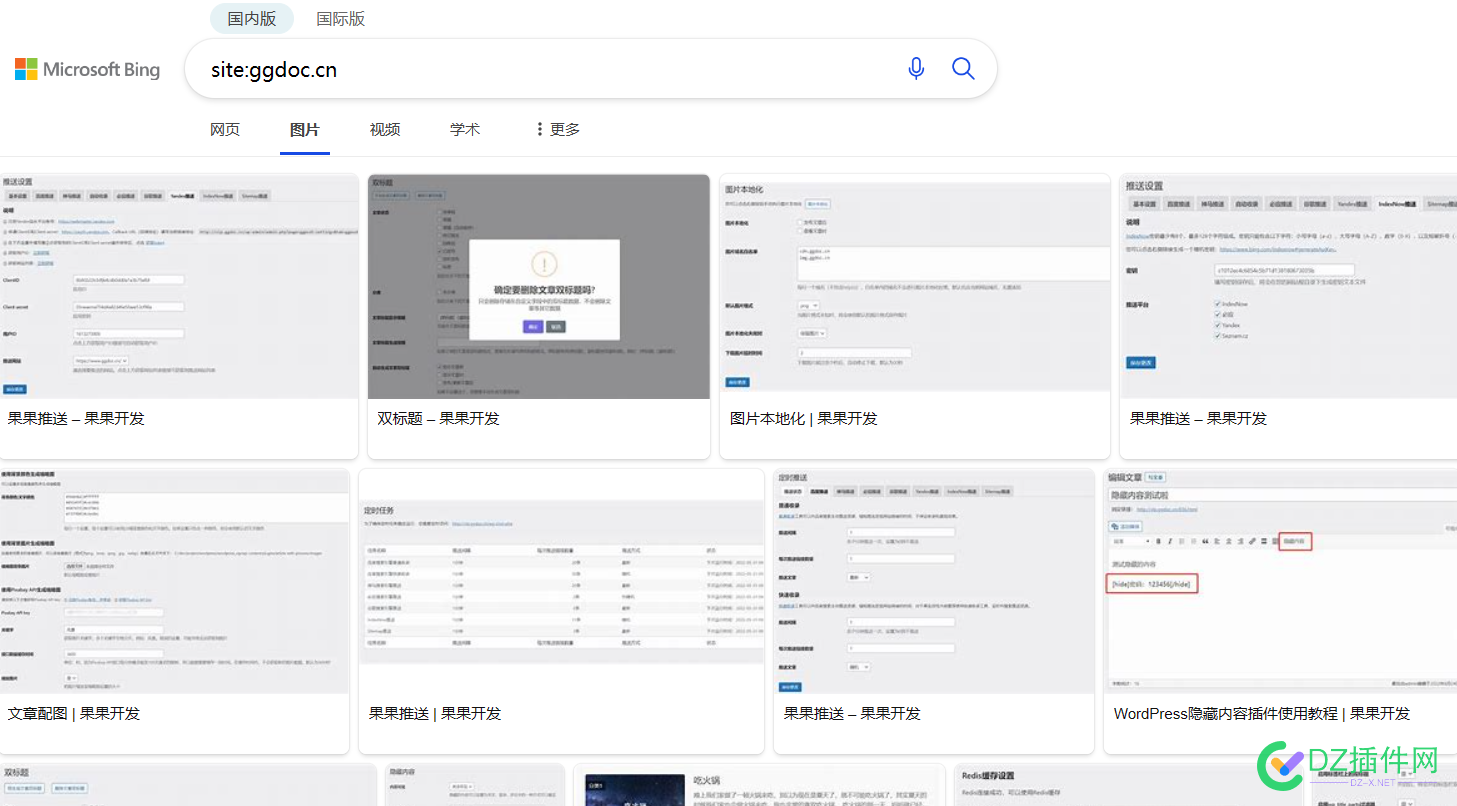The image size is (1457, 806).
Task: Open the 定时推送 settings thumbnail
Action: point(935,581)
